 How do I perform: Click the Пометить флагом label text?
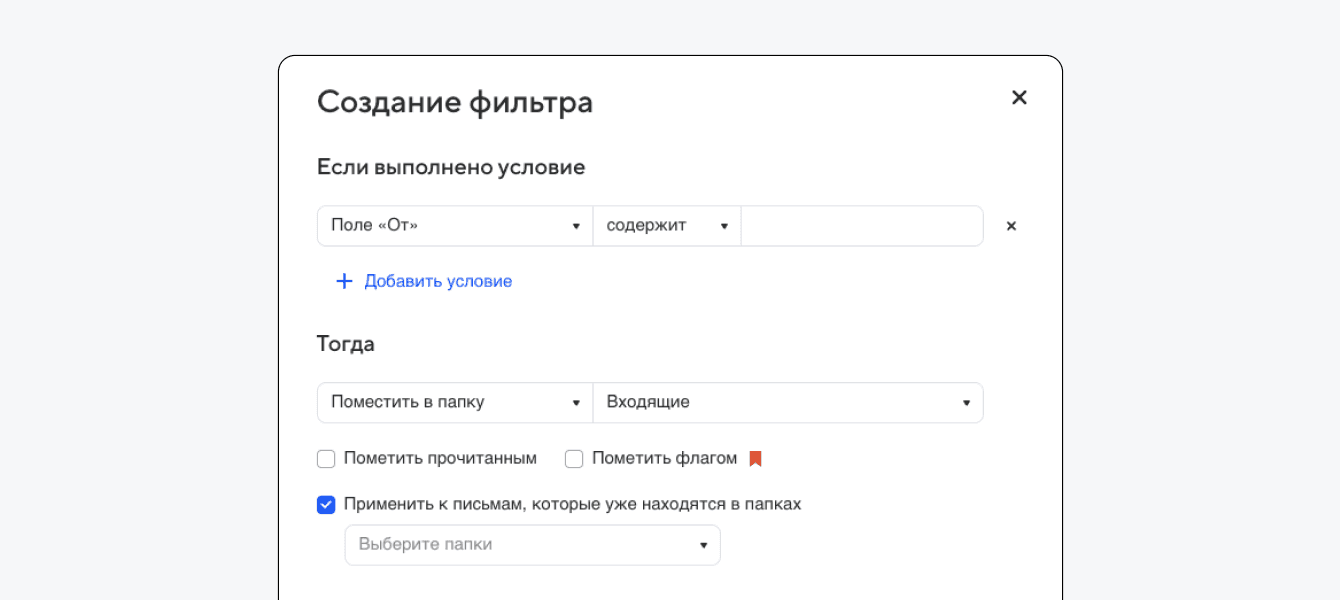664,459
